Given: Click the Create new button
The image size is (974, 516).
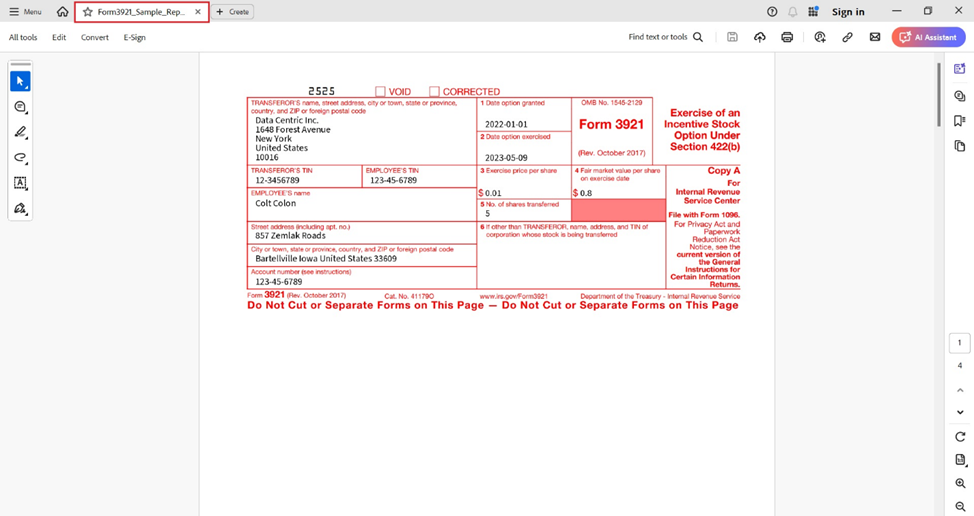Looking at the screenshot, I should coord(232,12).
